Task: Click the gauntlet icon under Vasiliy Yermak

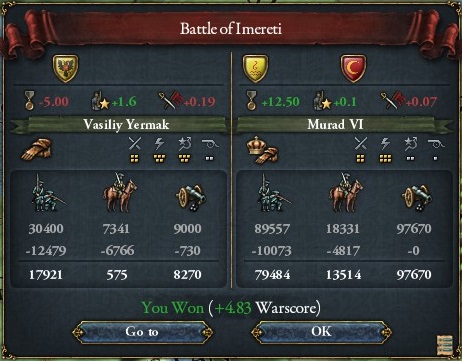Action: tap(37, 149)
